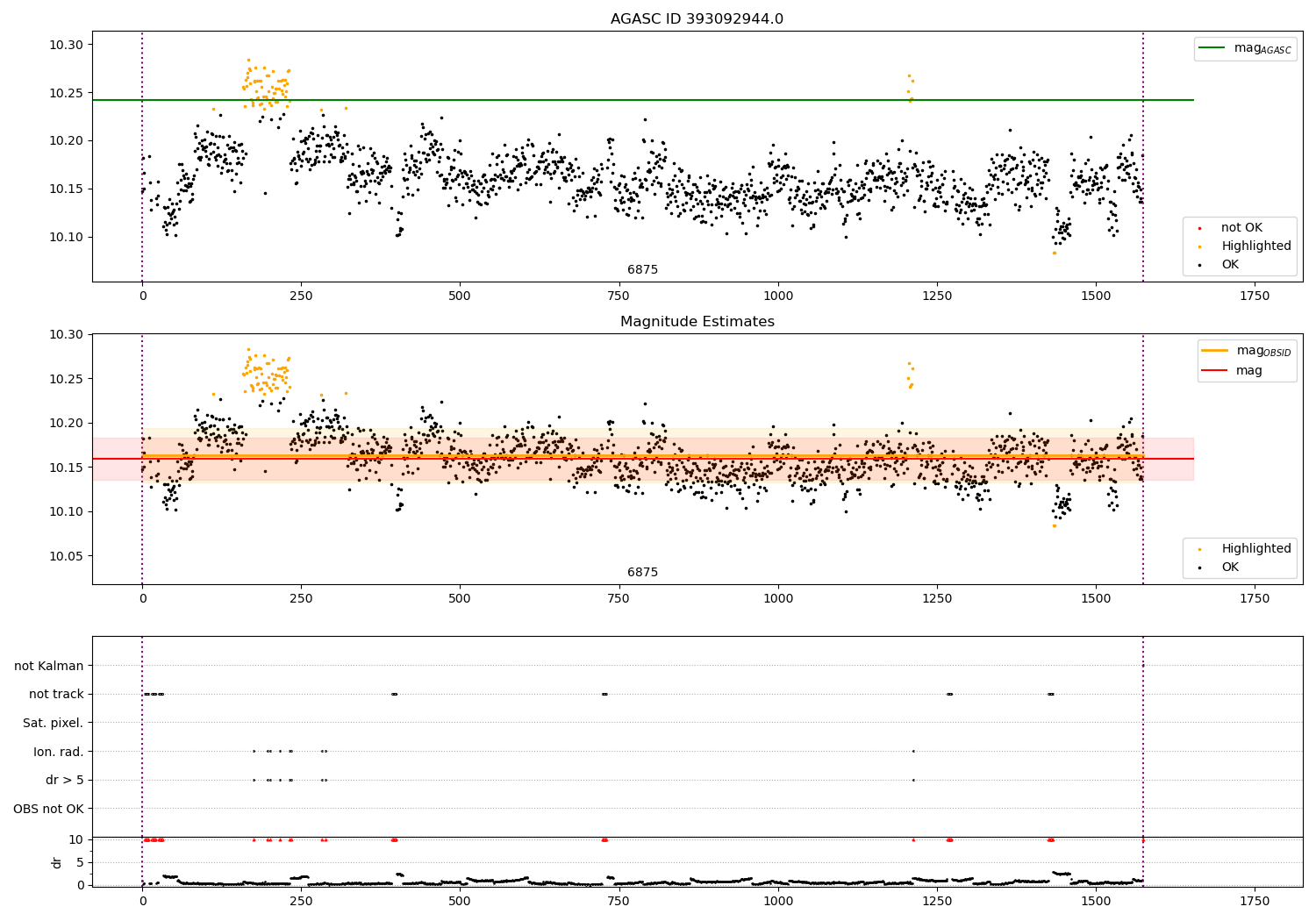This screenshot has width=1316, height=921.
Task: Click the 'OBS not OK' row label
Action: click(48, 809)
